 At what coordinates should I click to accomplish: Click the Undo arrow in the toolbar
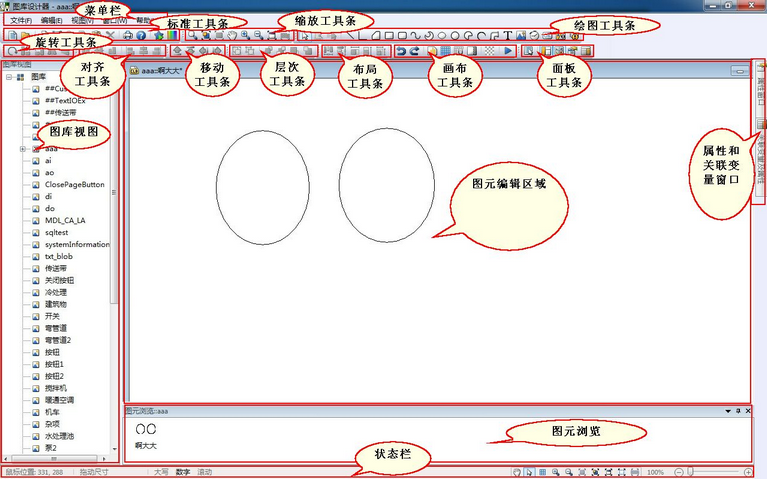click(401, 50)
